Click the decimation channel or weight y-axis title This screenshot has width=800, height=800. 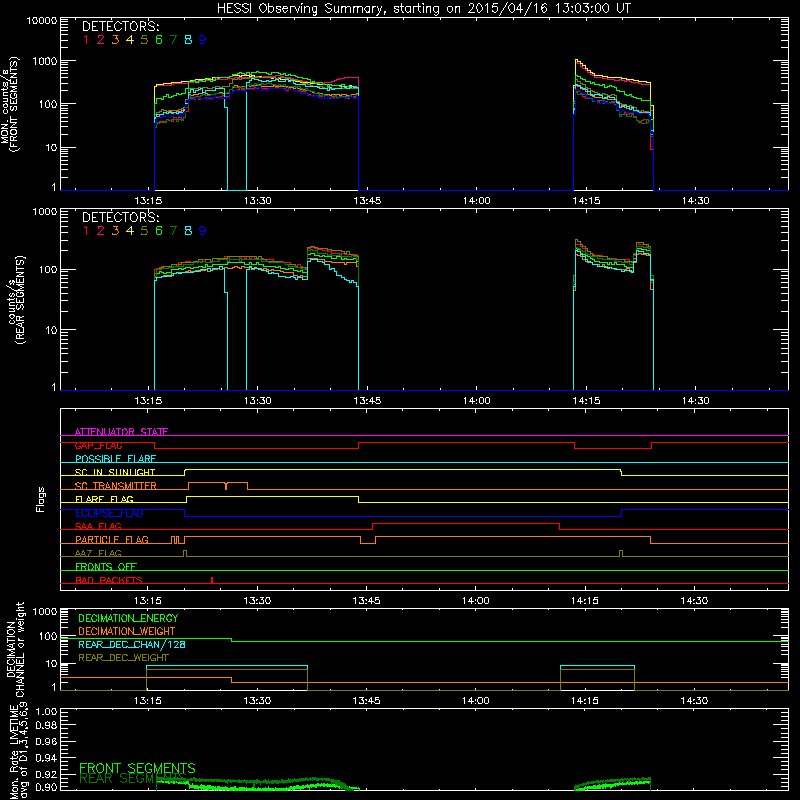tap(15, 649)
